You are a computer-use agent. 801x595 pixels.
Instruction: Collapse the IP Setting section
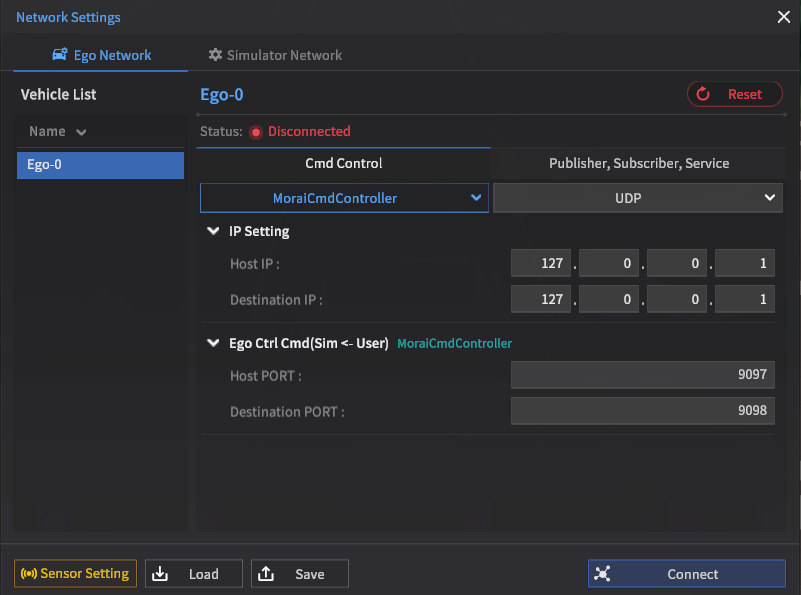[213, 231]
